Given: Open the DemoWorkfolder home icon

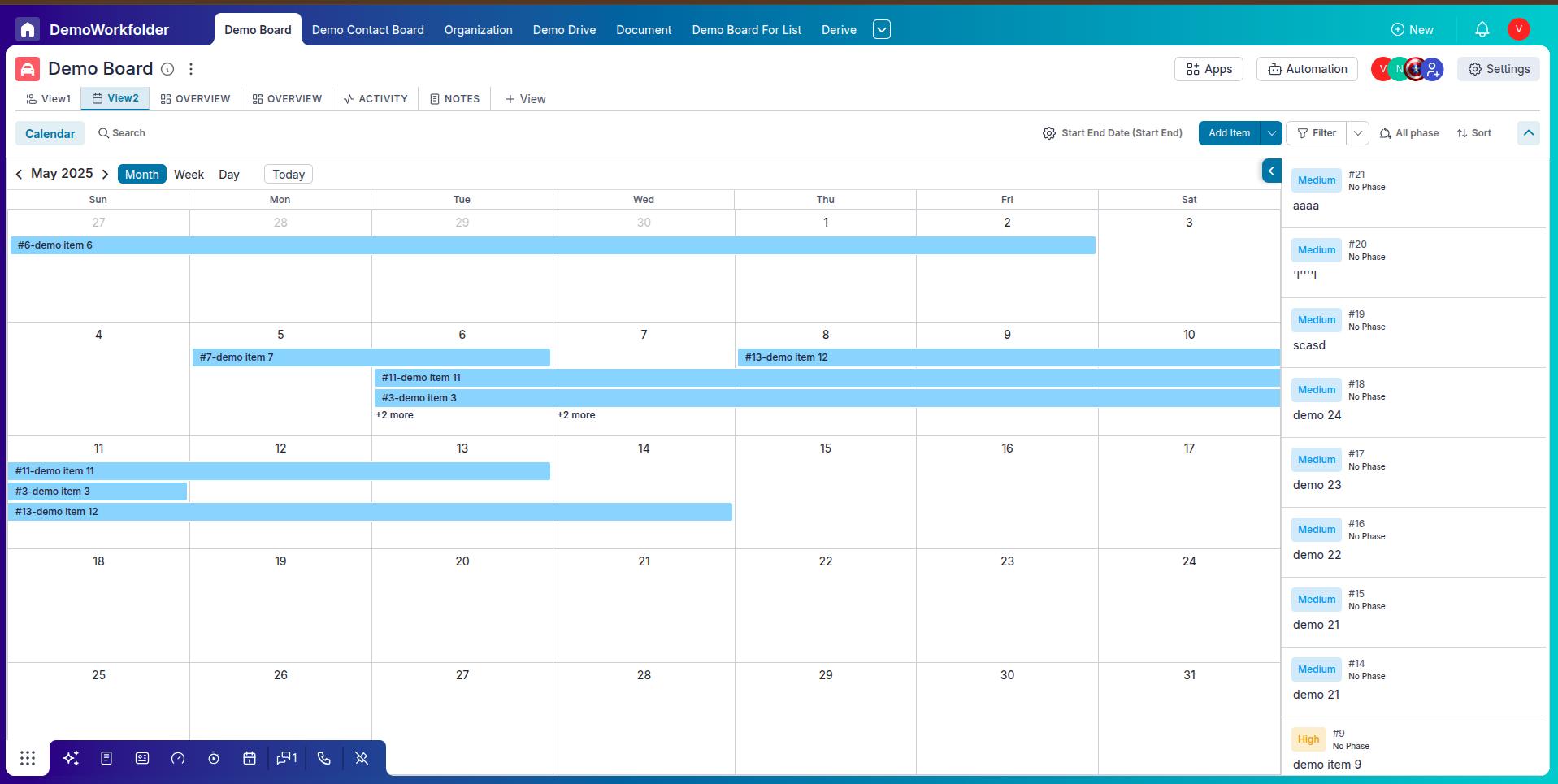Looking at the screenshot, I should [28, 30].
